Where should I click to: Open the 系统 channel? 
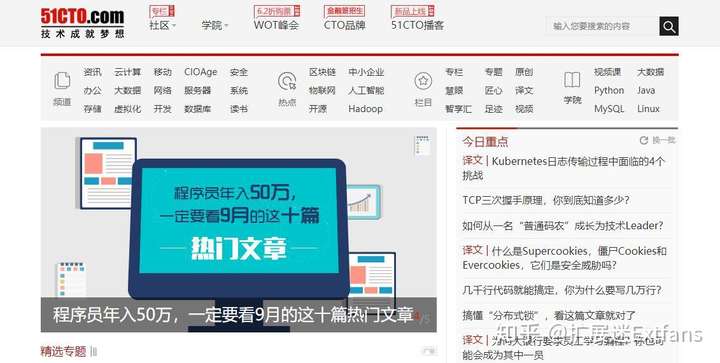click(239, 90)
